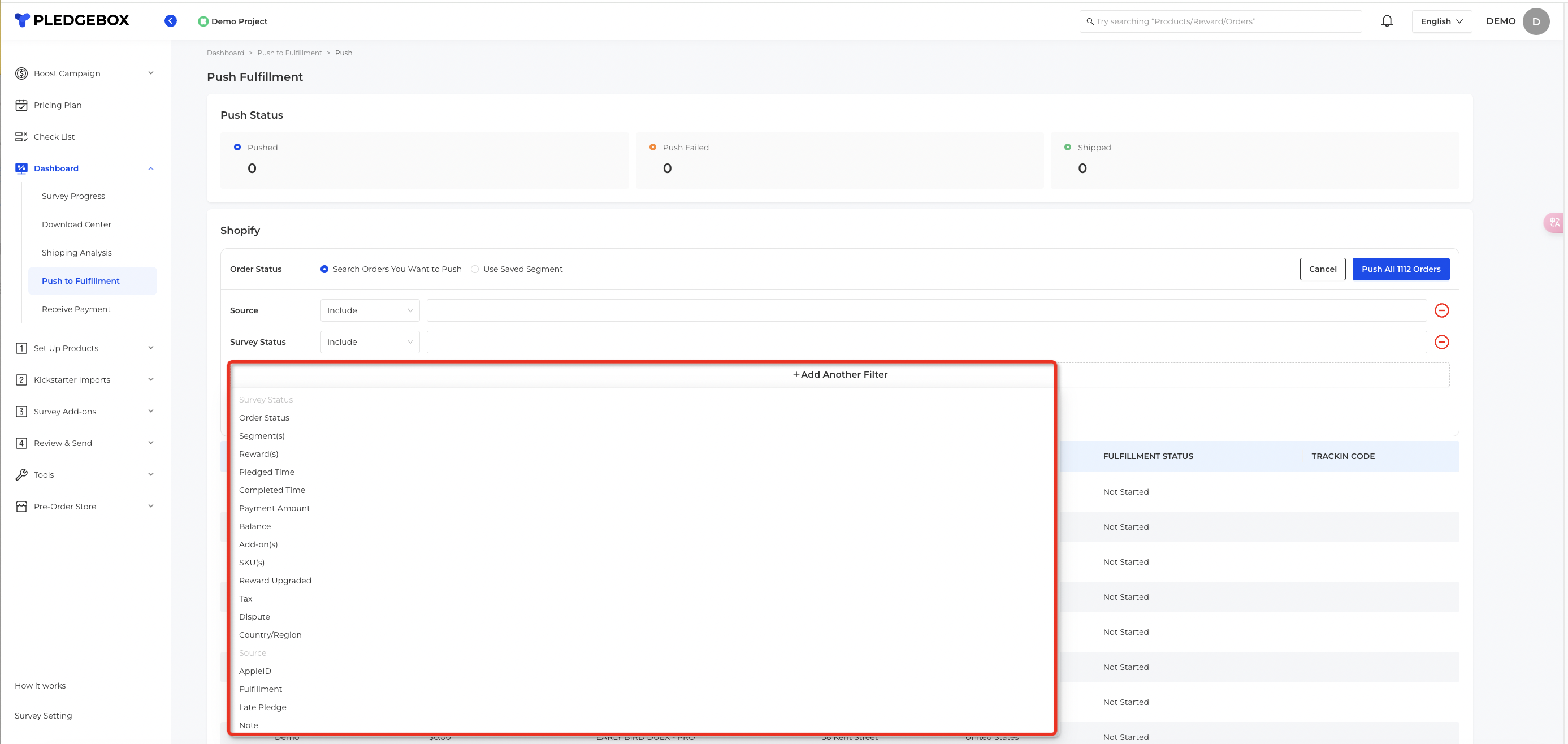Focus the Products/Reward/Orders search field
The width and height of the screenshot is (1568, 744).
(1220, 21)
